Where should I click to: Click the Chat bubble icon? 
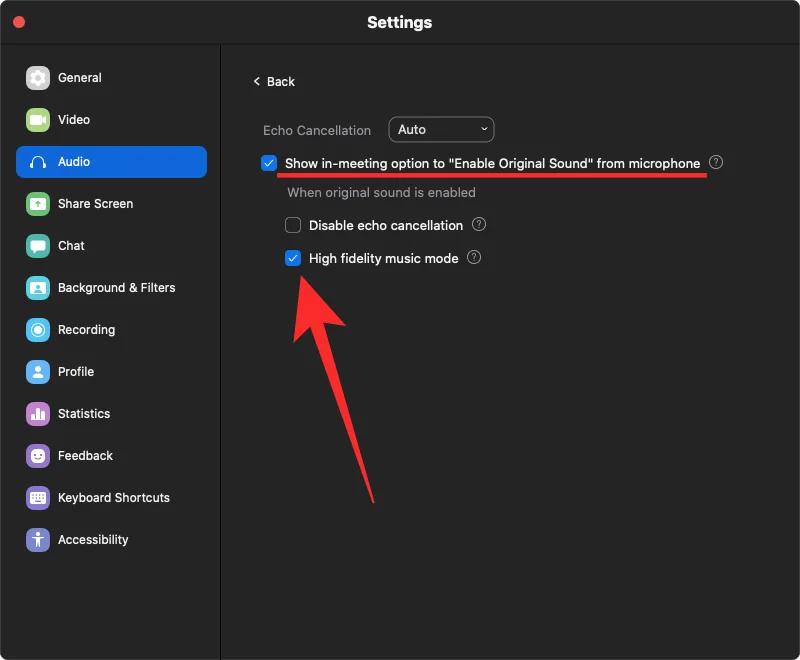click(38, 246)
